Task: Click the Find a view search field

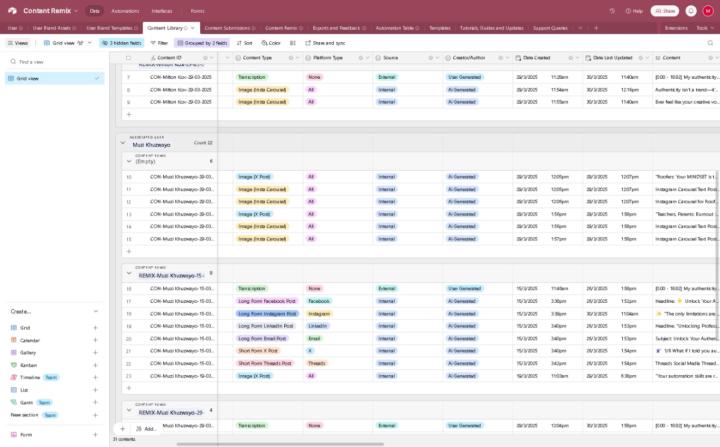Action: tap(54, 62)
